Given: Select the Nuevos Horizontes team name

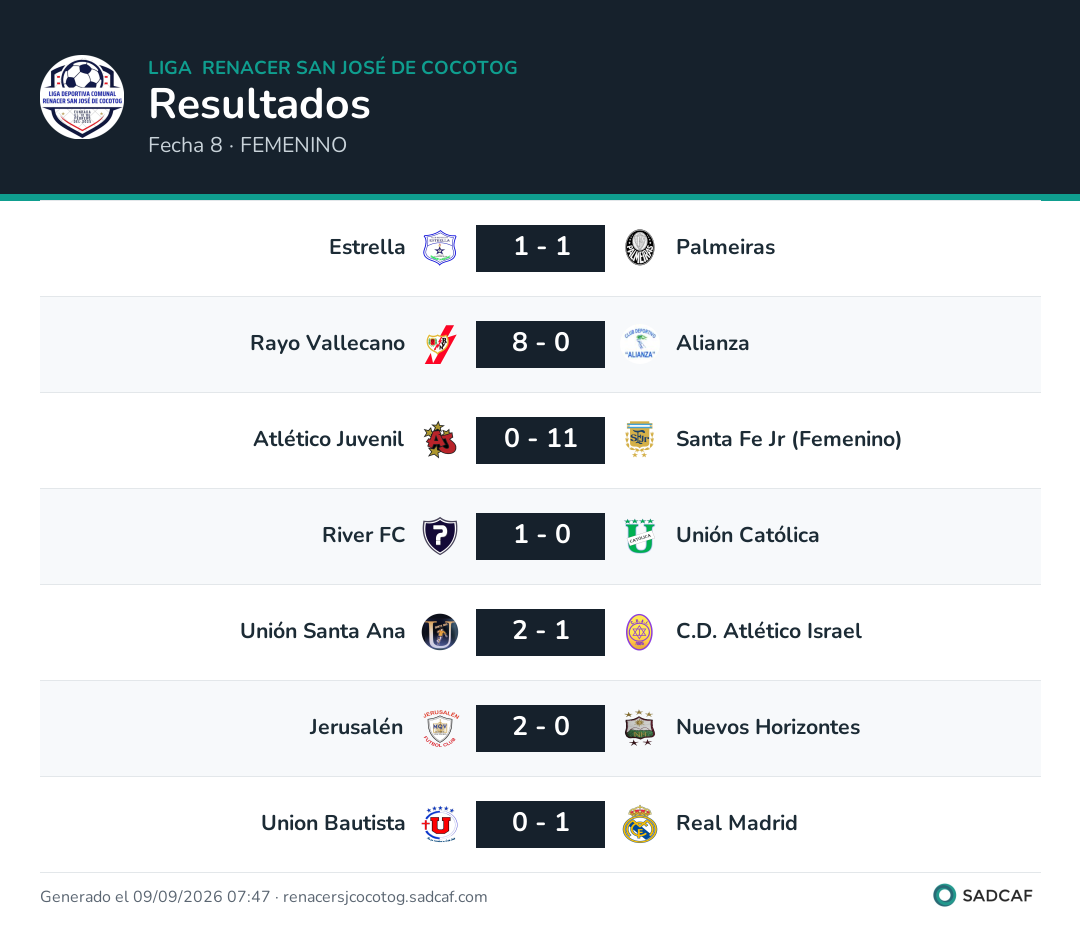Looking at the screenshot, I should point(768,727).
